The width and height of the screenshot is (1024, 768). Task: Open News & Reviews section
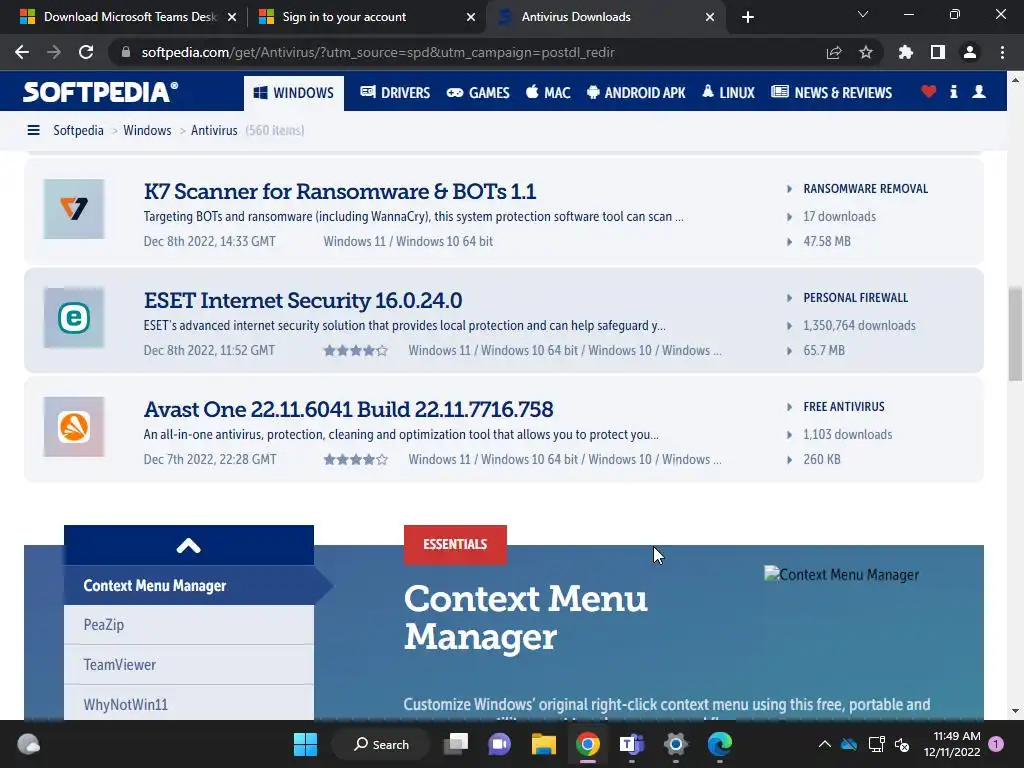click(831, 93)
